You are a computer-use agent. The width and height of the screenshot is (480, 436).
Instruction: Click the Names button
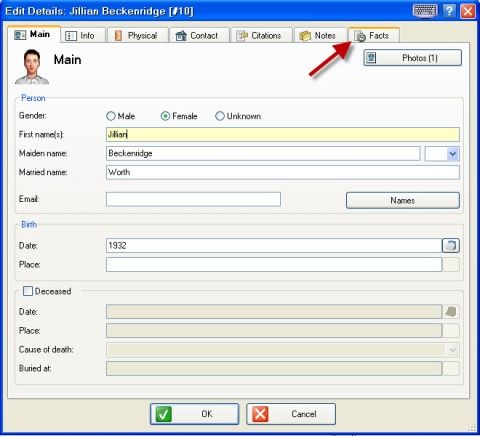(403, 200)
